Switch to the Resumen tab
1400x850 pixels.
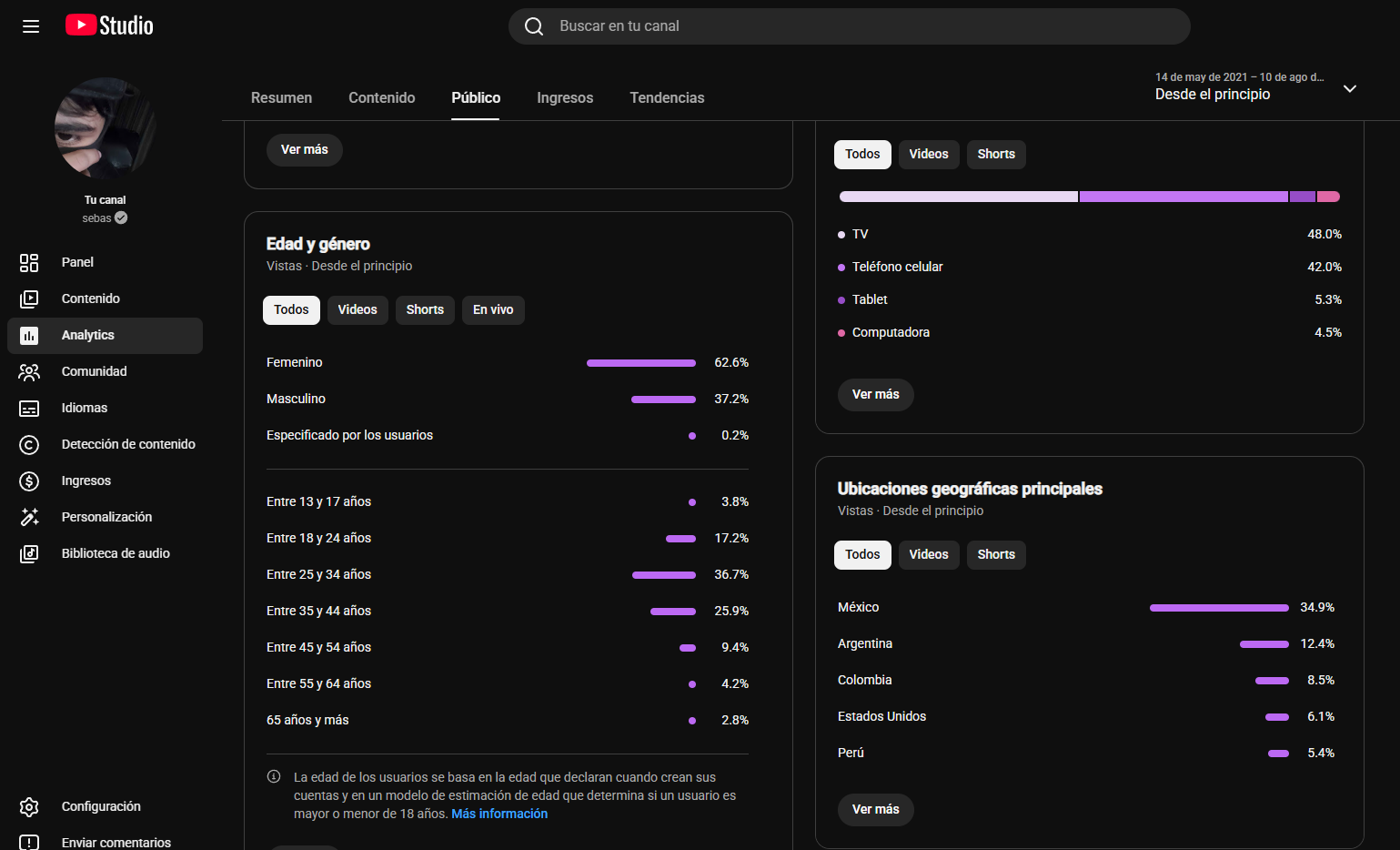[x=281, y=97]
